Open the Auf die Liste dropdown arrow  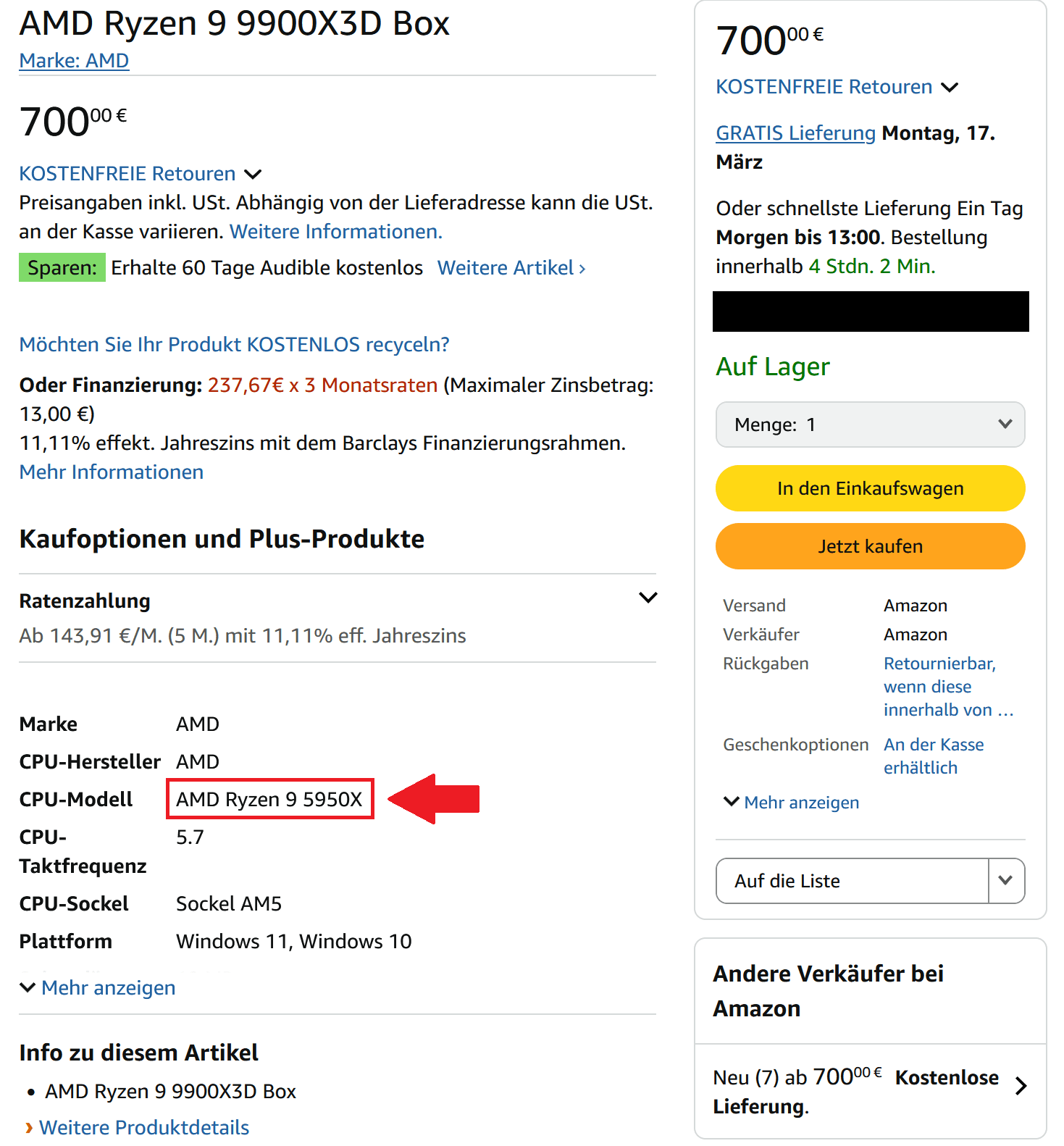click(1005, 881)
